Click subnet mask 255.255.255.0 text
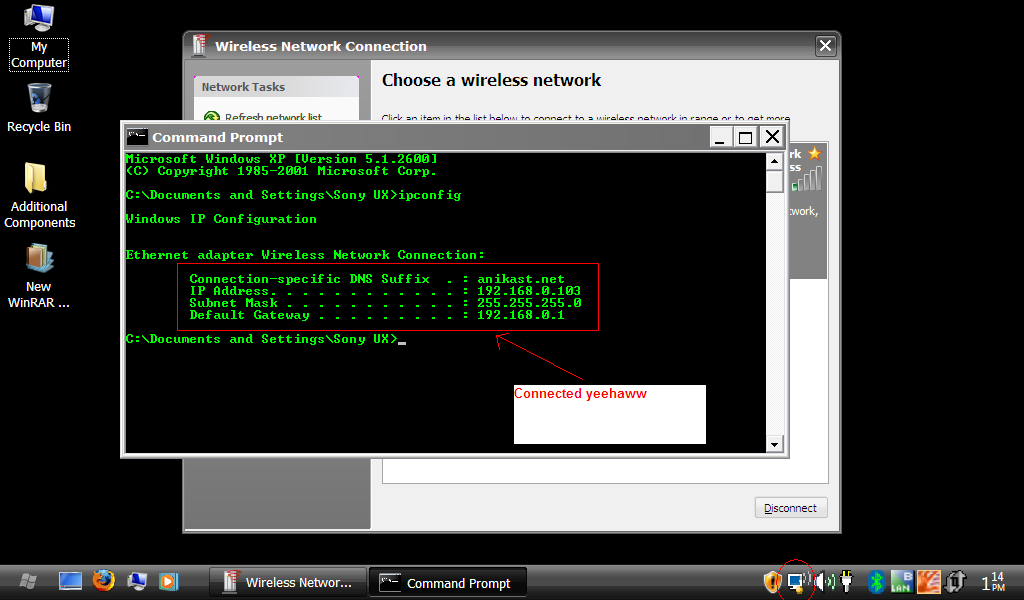Screen dimensions: 1024x600 pyautogui.click(x=529, y=303)
